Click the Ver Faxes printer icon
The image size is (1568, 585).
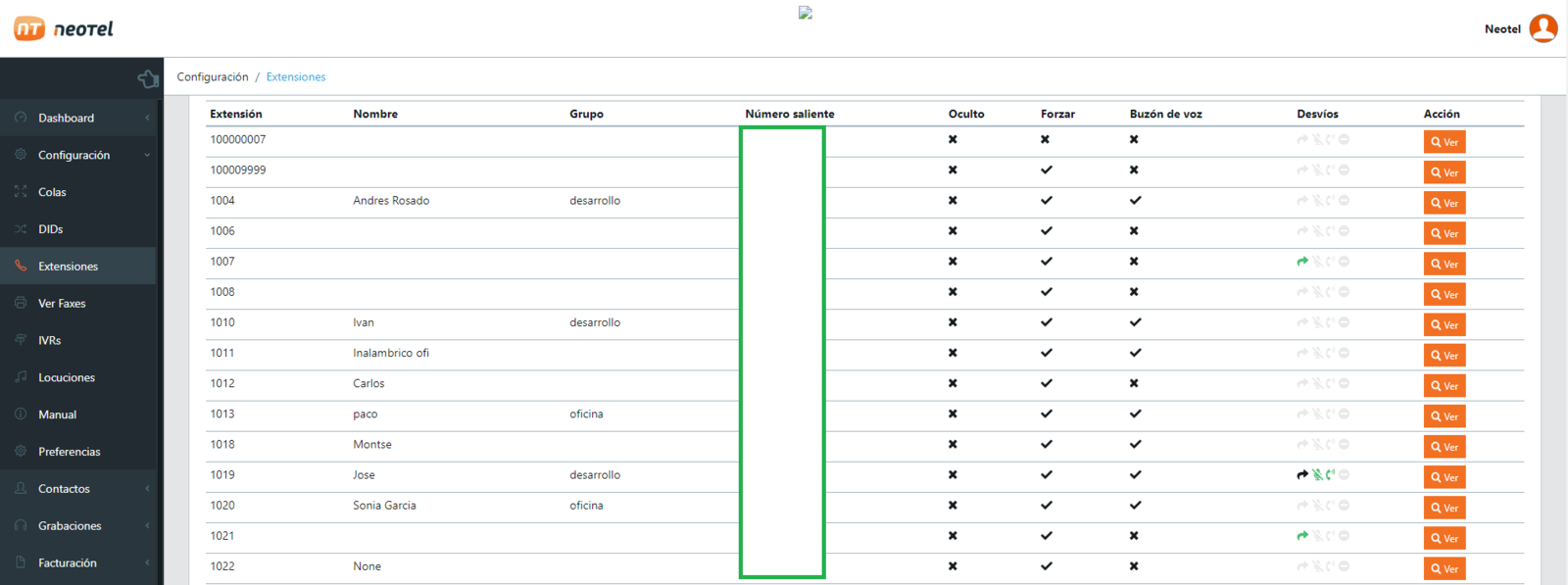click(x=21, y=304)
